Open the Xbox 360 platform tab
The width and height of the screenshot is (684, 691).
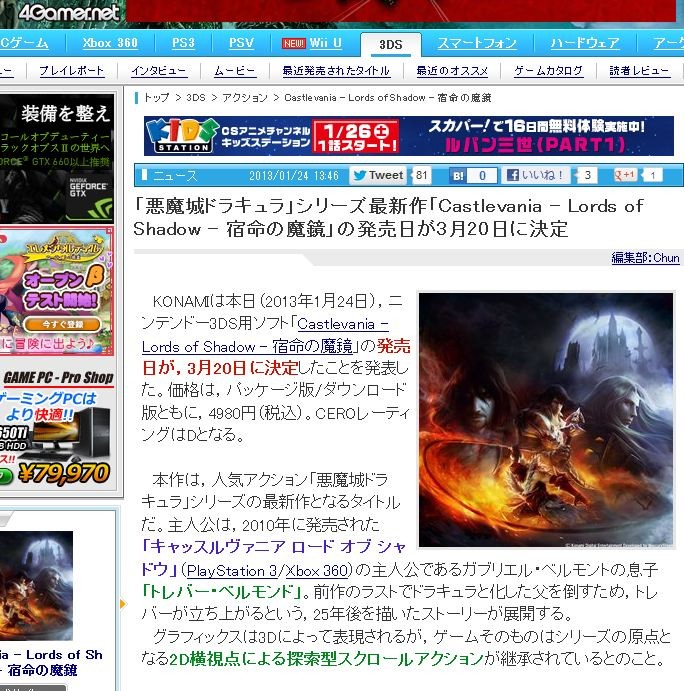[x=110, y=43]
